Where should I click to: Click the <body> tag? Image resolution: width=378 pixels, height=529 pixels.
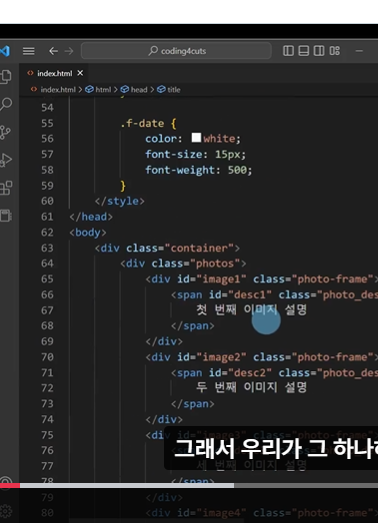click(x=88, y=232)
